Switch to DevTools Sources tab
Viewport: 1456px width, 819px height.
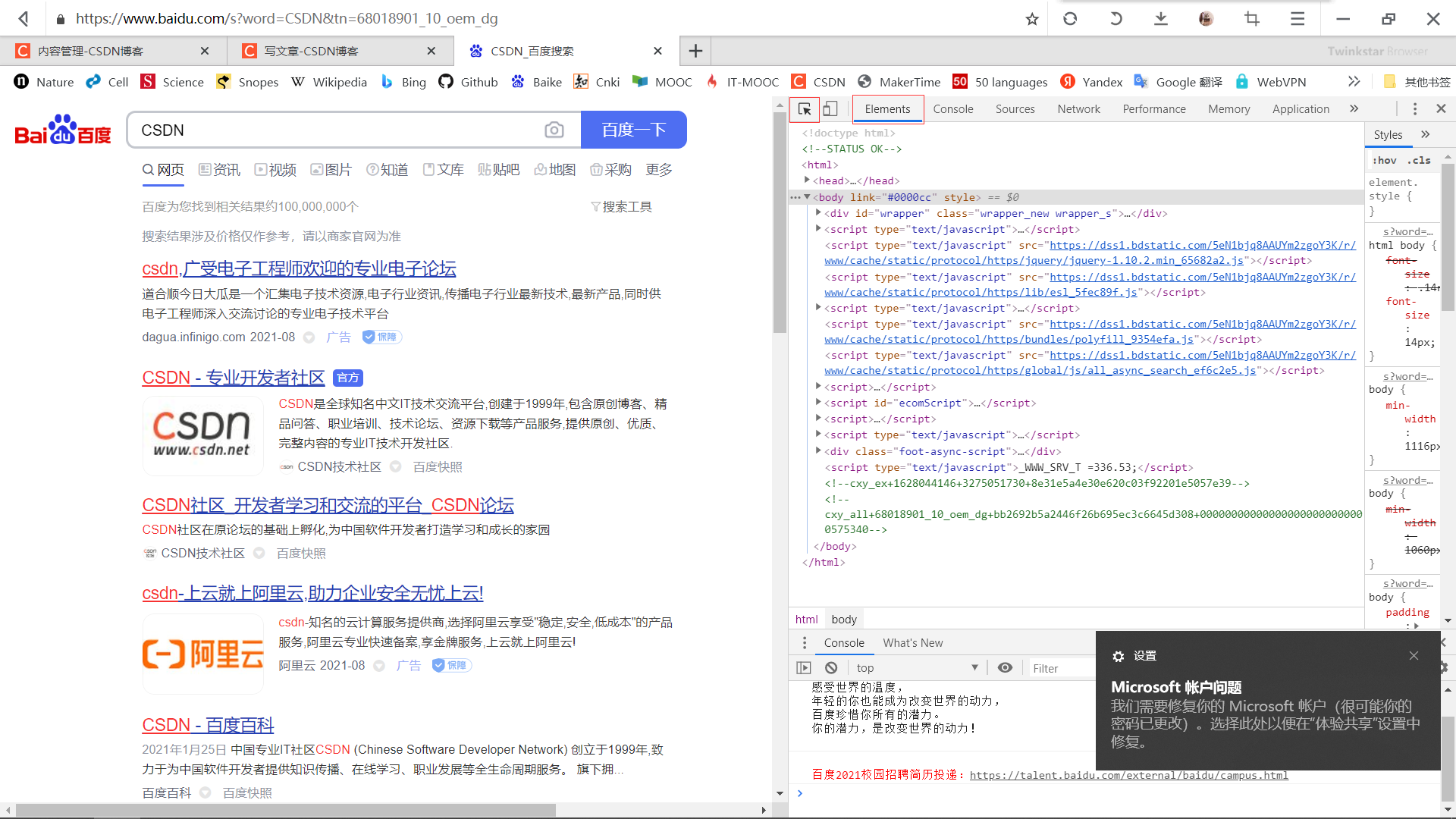pyautogui.click(x=1015, y=109)
